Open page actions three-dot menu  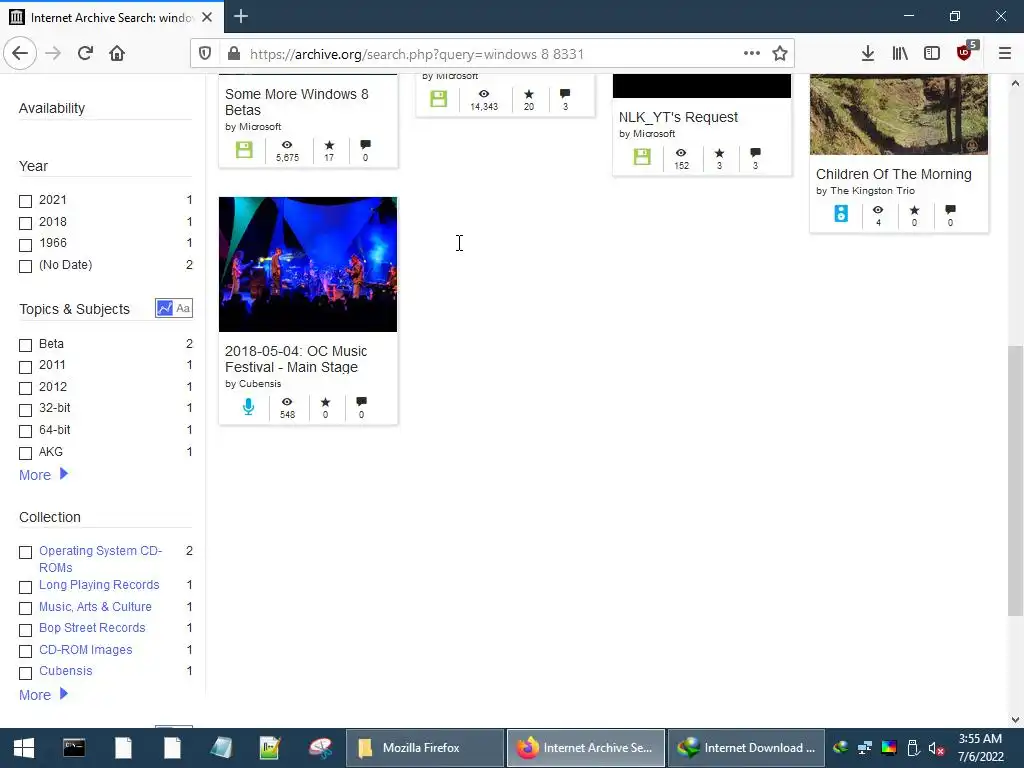coord(752,54)
